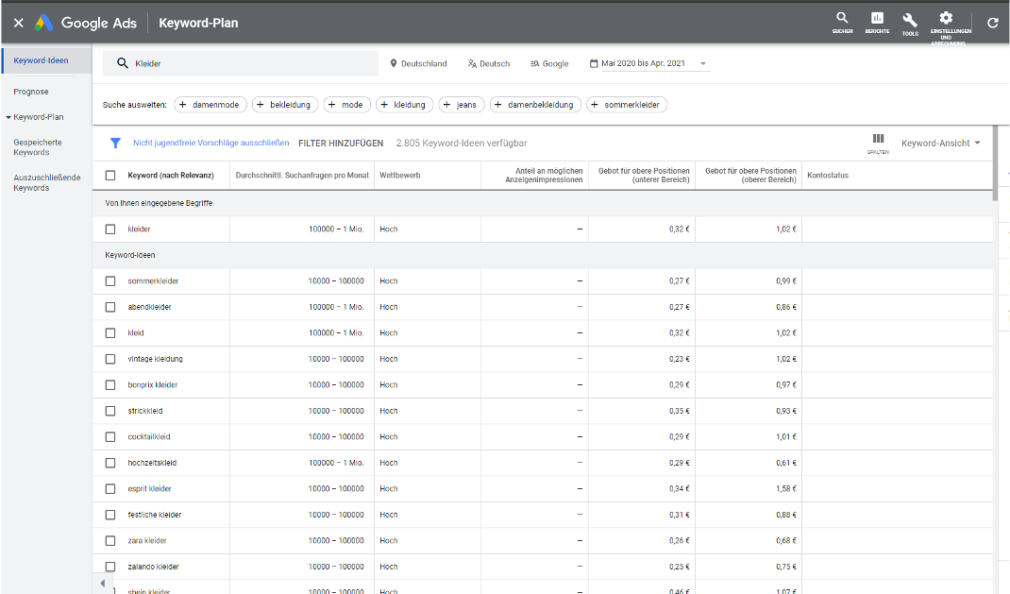Click the zalando kleider keyword
The image size is (1010, 594).
[x=153, y=567]
